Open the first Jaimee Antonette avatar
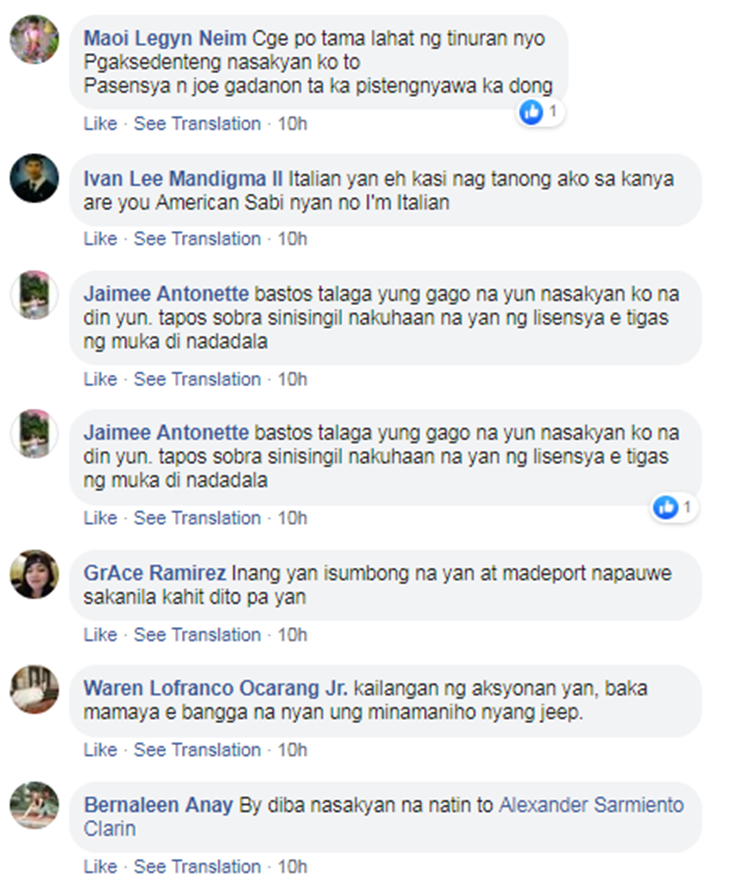Viewport: 750px width, 892px height. pyautogui.click(x=34, y=295)
